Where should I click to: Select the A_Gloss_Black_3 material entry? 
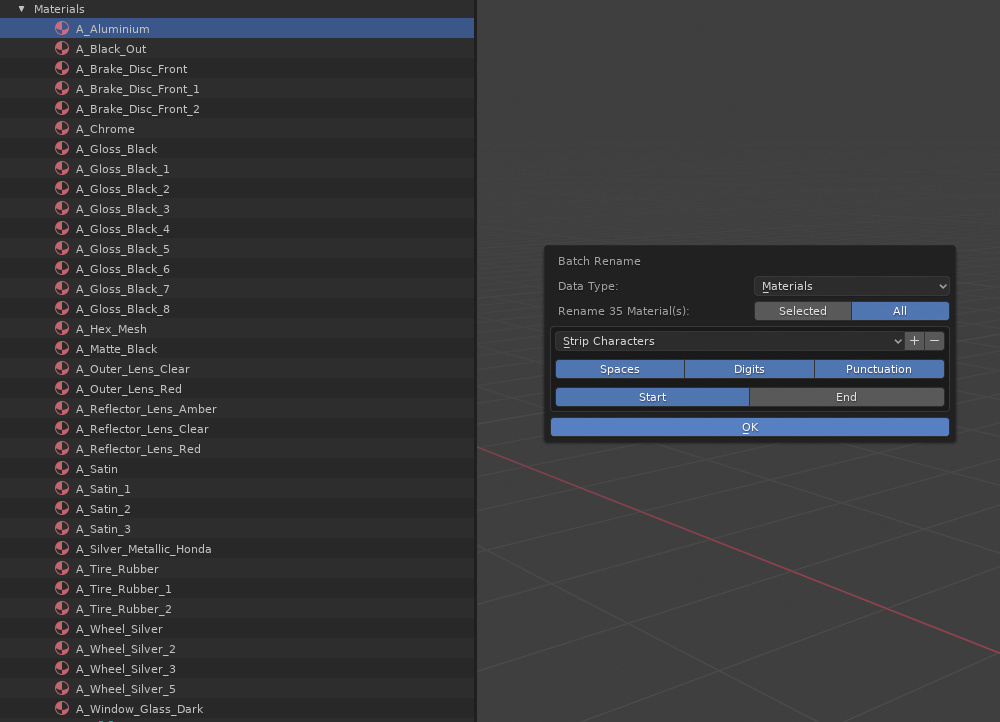pos(122,208)
